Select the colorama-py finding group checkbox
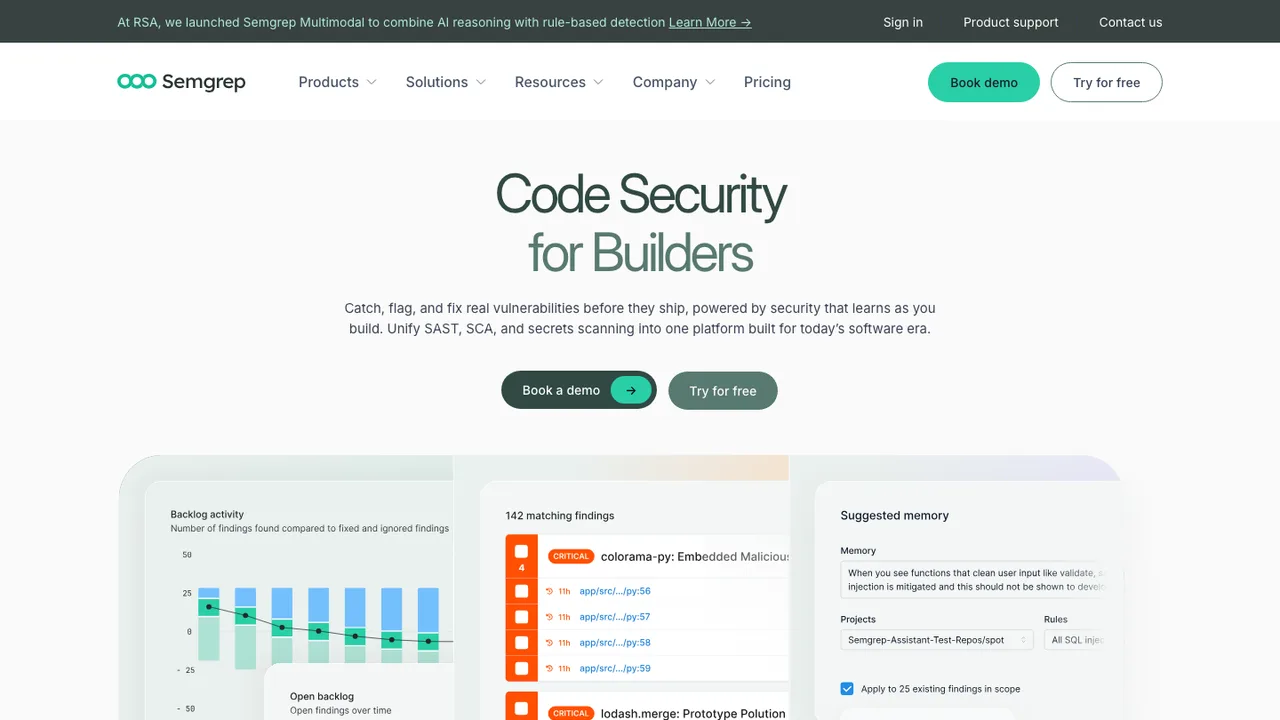 pos(521,551)
